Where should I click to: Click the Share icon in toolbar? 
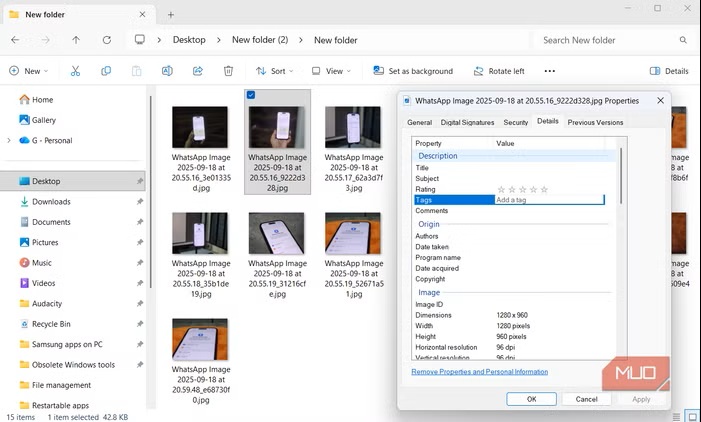coord(198,71)
